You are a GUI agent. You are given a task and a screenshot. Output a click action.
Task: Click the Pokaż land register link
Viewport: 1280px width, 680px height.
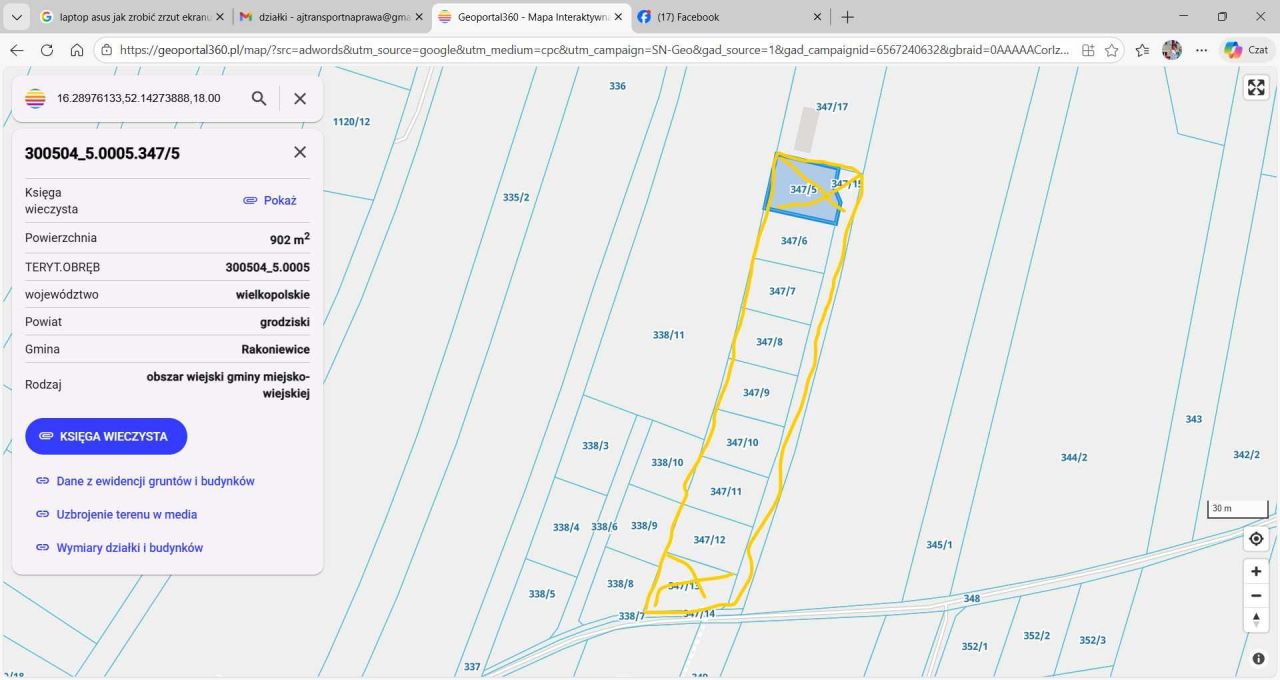(x=270, y=200)
